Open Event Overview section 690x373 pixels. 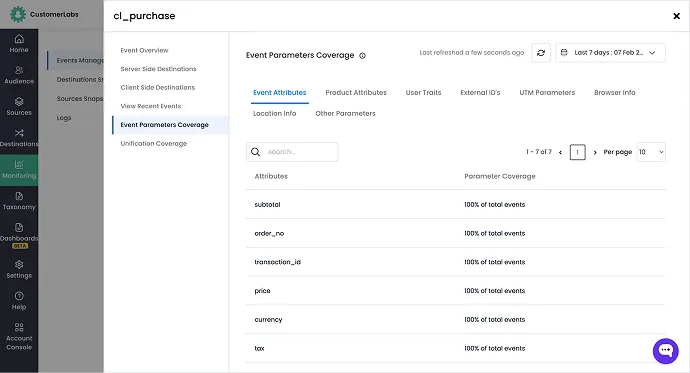point(144,51)
